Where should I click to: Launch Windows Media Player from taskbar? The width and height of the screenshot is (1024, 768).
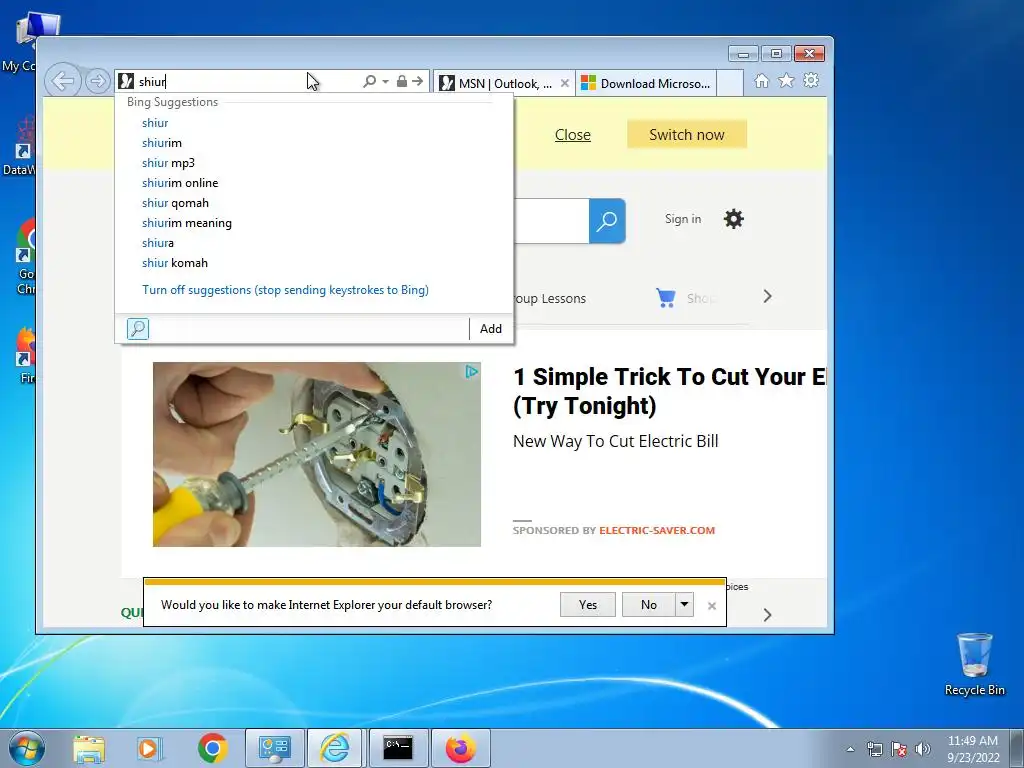pyautogui.click(x=150, y=749)
